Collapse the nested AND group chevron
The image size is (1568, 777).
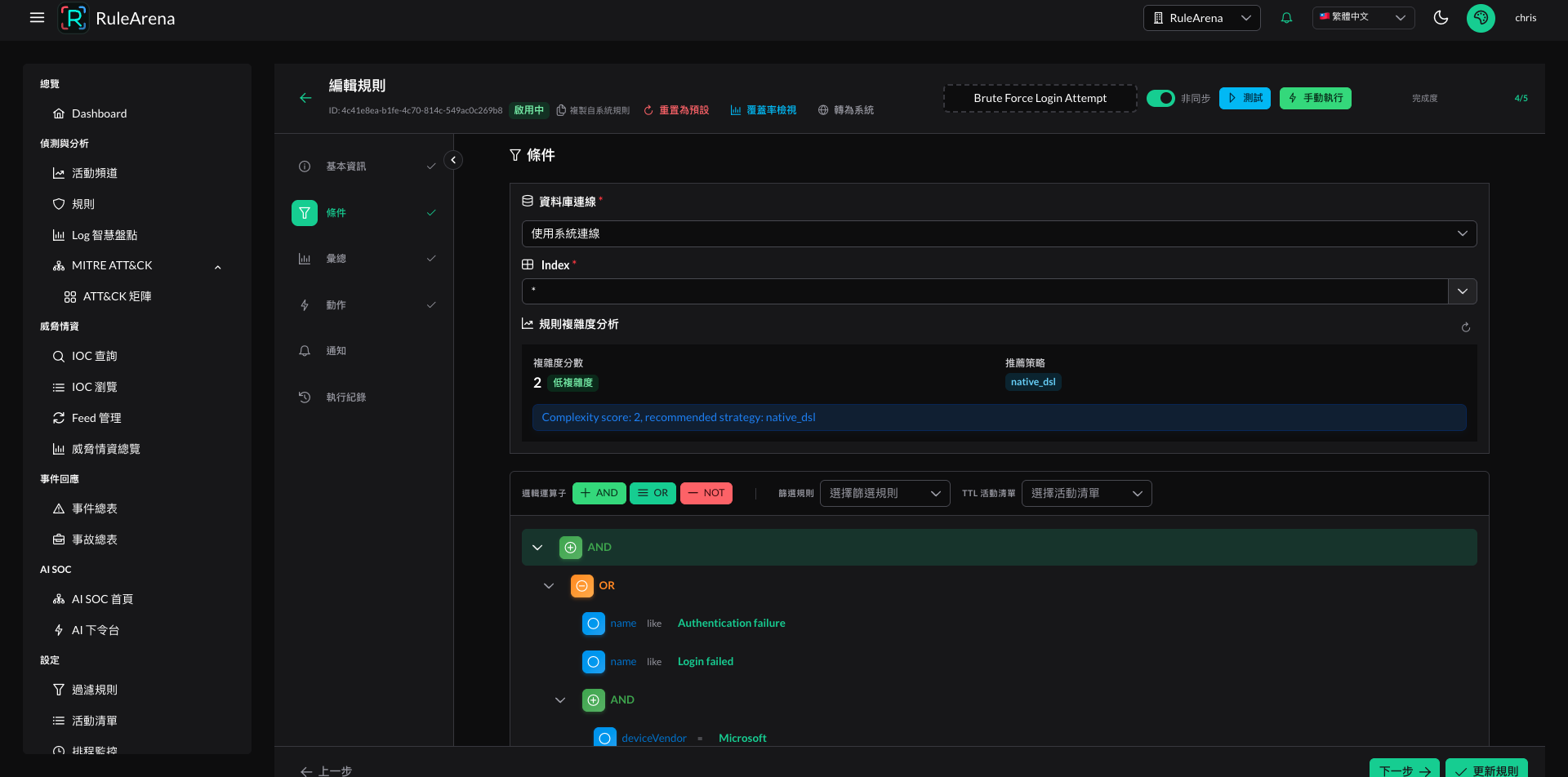click(x=560, y=700)
